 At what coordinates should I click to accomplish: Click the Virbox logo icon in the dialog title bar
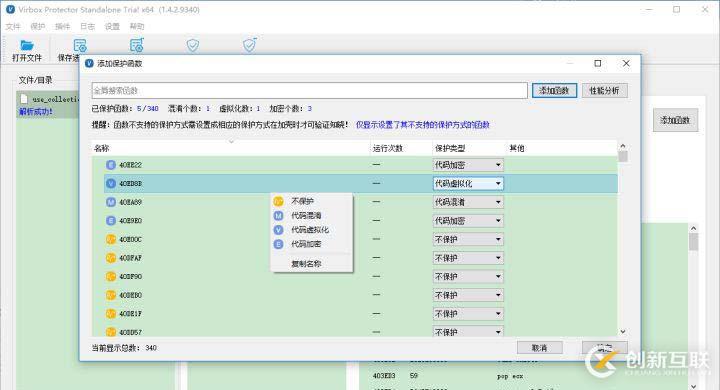(x=90, y=63)
